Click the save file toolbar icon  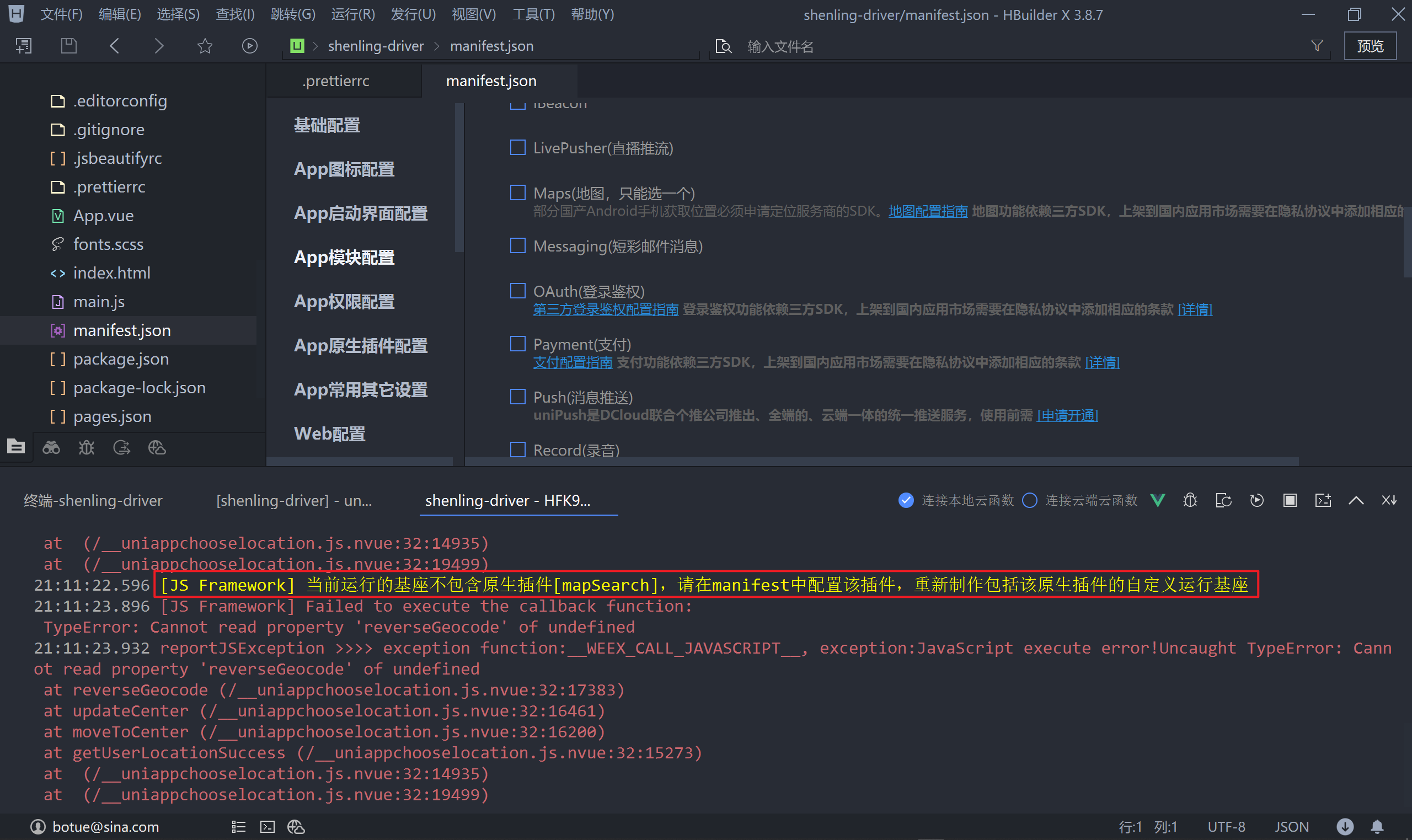(68, 46)
